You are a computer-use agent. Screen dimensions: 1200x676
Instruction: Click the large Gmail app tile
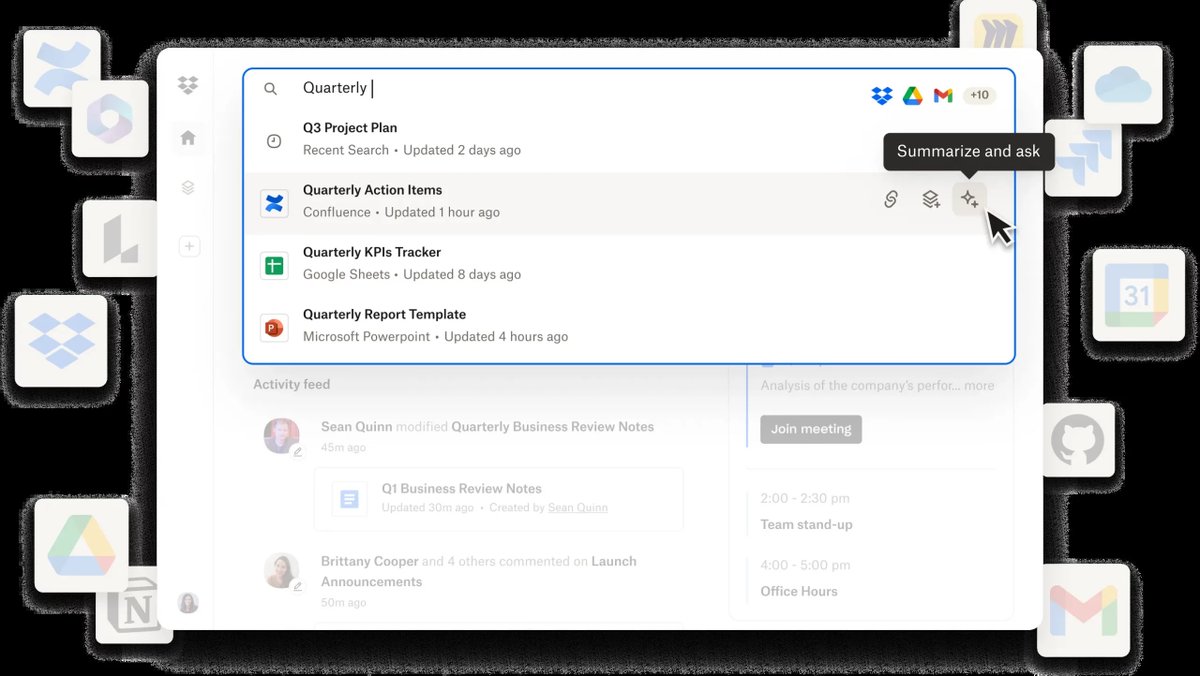point(1083,610)
